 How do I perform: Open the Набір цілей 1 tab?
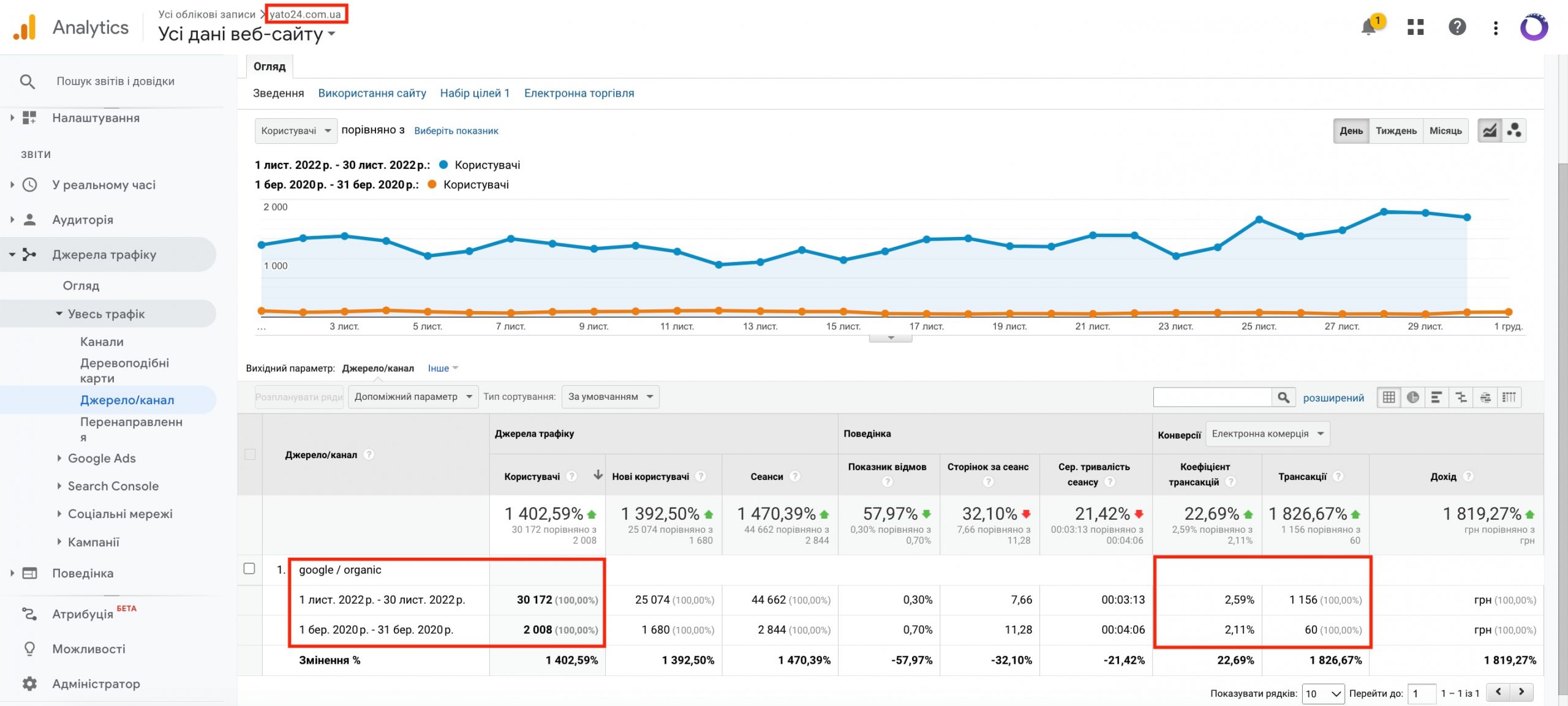(x=475, y=93)
